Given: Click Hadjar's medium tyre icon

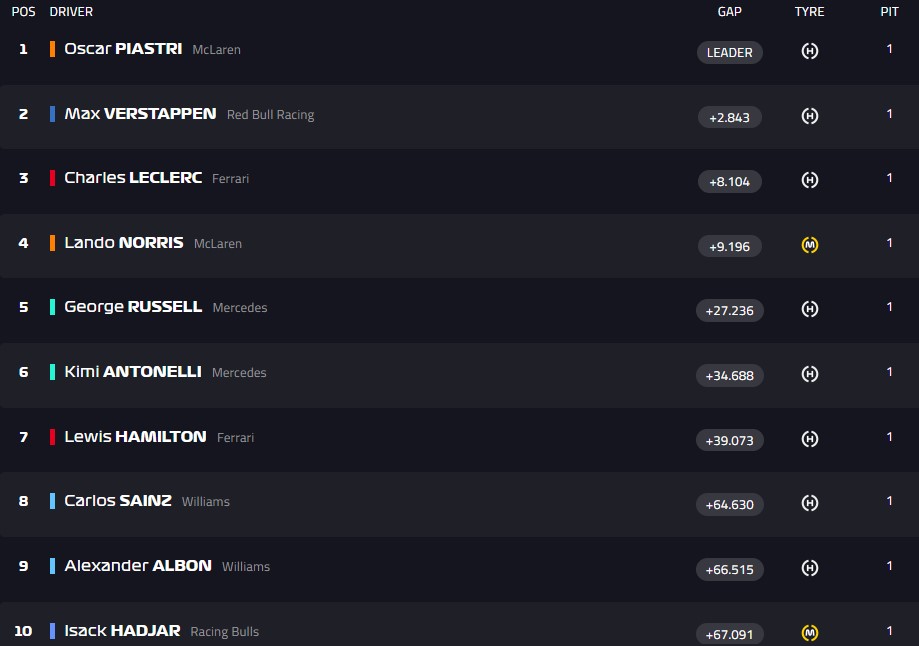Looking at the screenshot, I should [810, 632].
